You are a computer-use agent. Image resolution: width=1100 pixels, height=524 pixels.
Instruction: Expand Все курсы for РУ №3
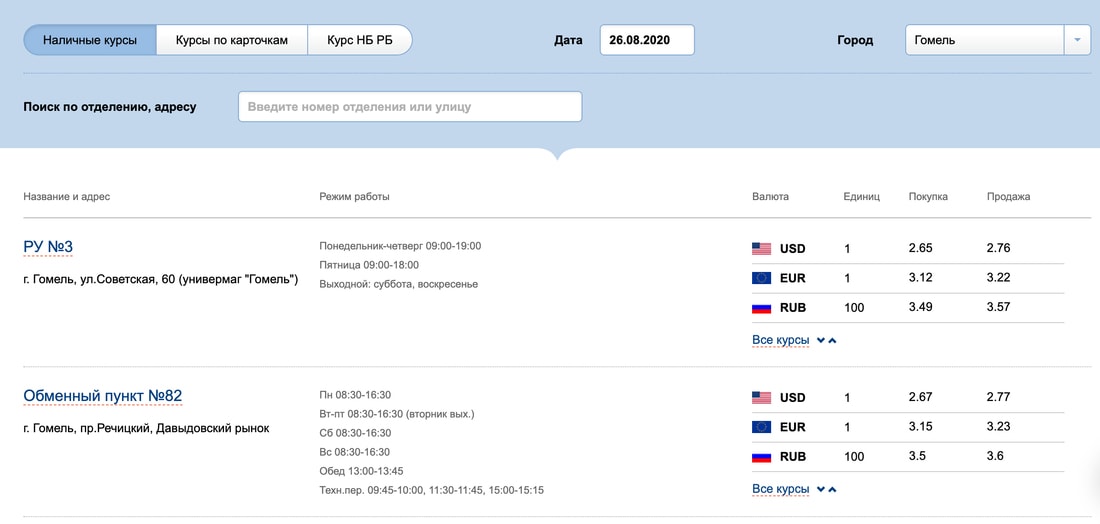point(780,340)
